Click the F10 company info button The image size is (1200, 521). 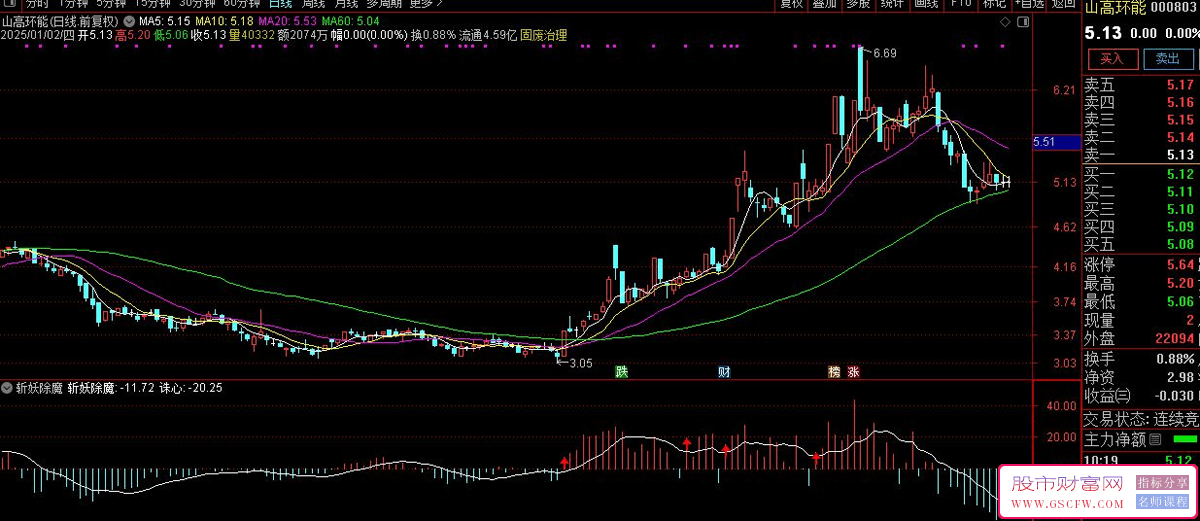click(x=960, y=4)
